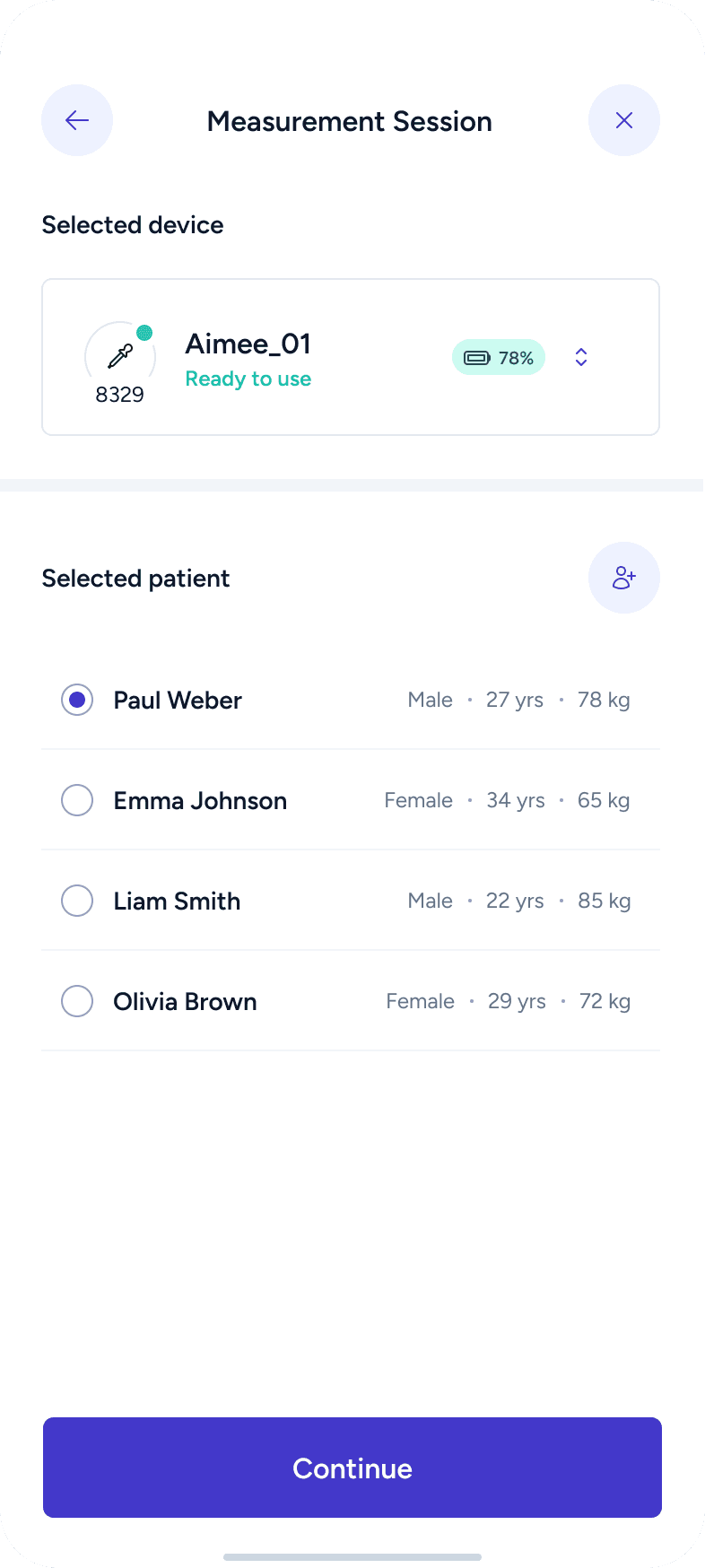
Task: Click the add new patient icon
Action: click(624, 578)
